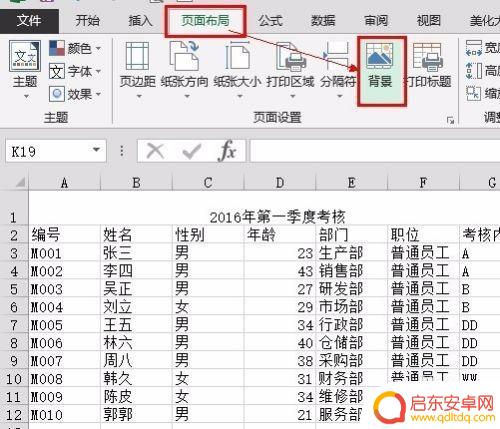This screenshot has height=429, width=500.
Task: Select column D header
Action: click(280, 183)
